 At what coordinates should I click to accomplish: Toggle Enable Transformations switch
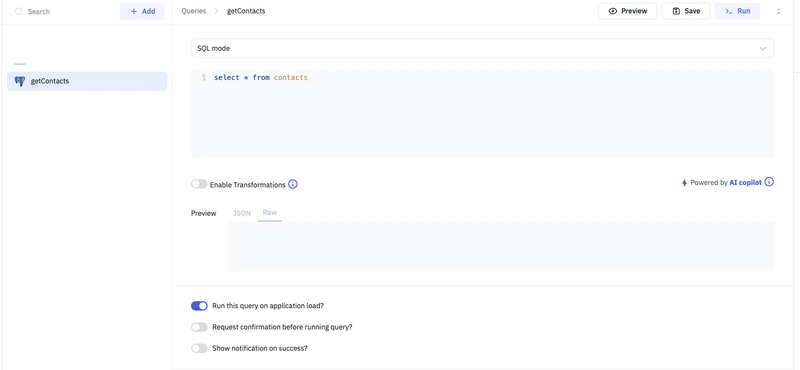click(x=199, y=184)
